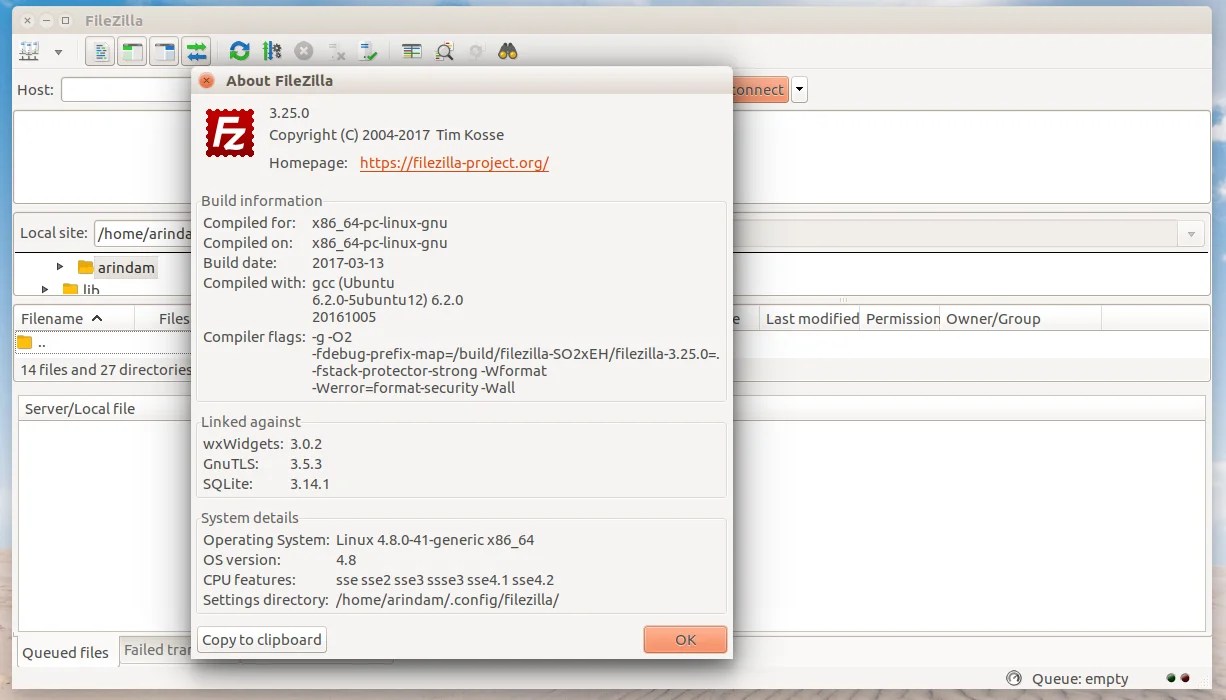Image resolution: width=1226 pixels, height=700 pixels.
Task: Toggle the message log display
Action: tap(99, 51)
